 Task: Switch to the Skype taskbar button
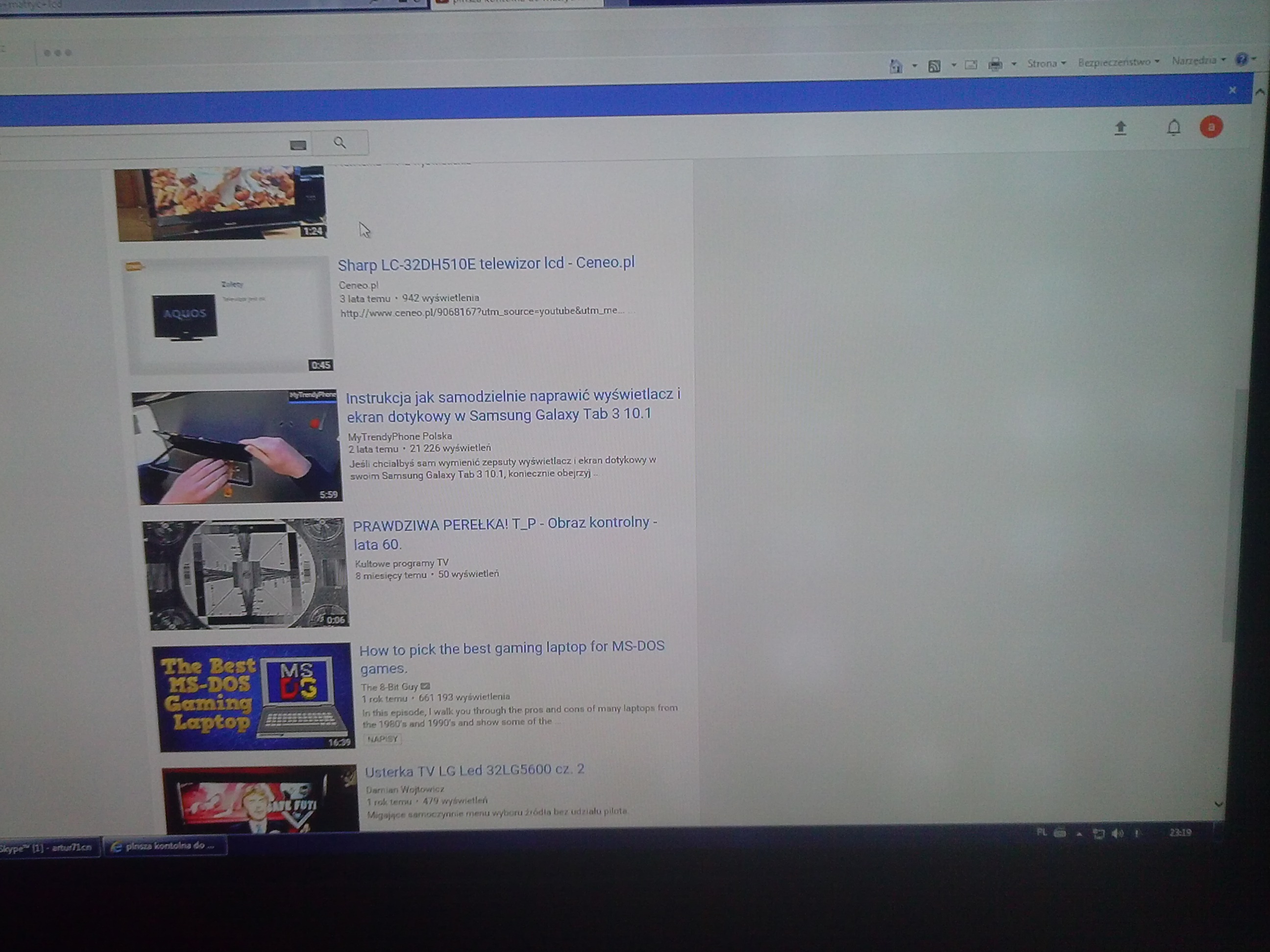point(49,848)
